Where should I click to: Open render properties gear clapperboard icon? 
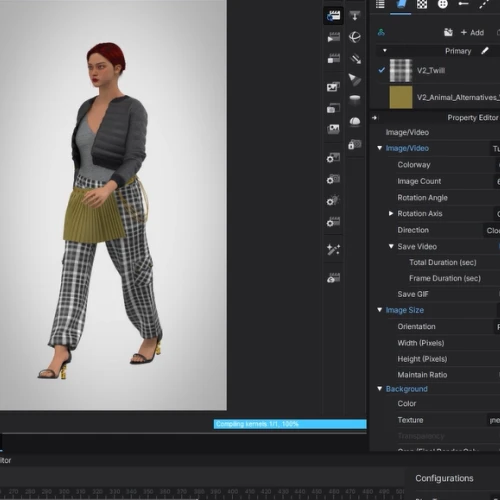333,222
